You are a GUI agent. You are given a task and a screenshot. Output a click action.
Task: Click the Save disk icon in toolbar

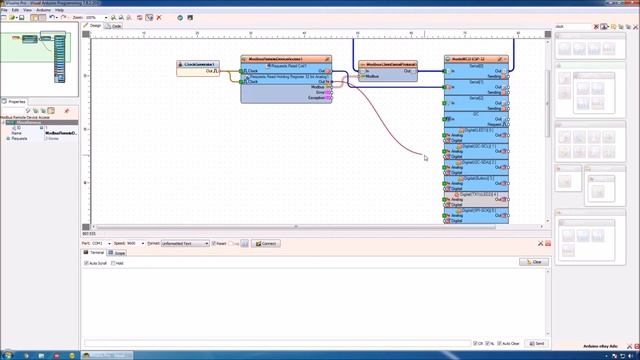22,18
